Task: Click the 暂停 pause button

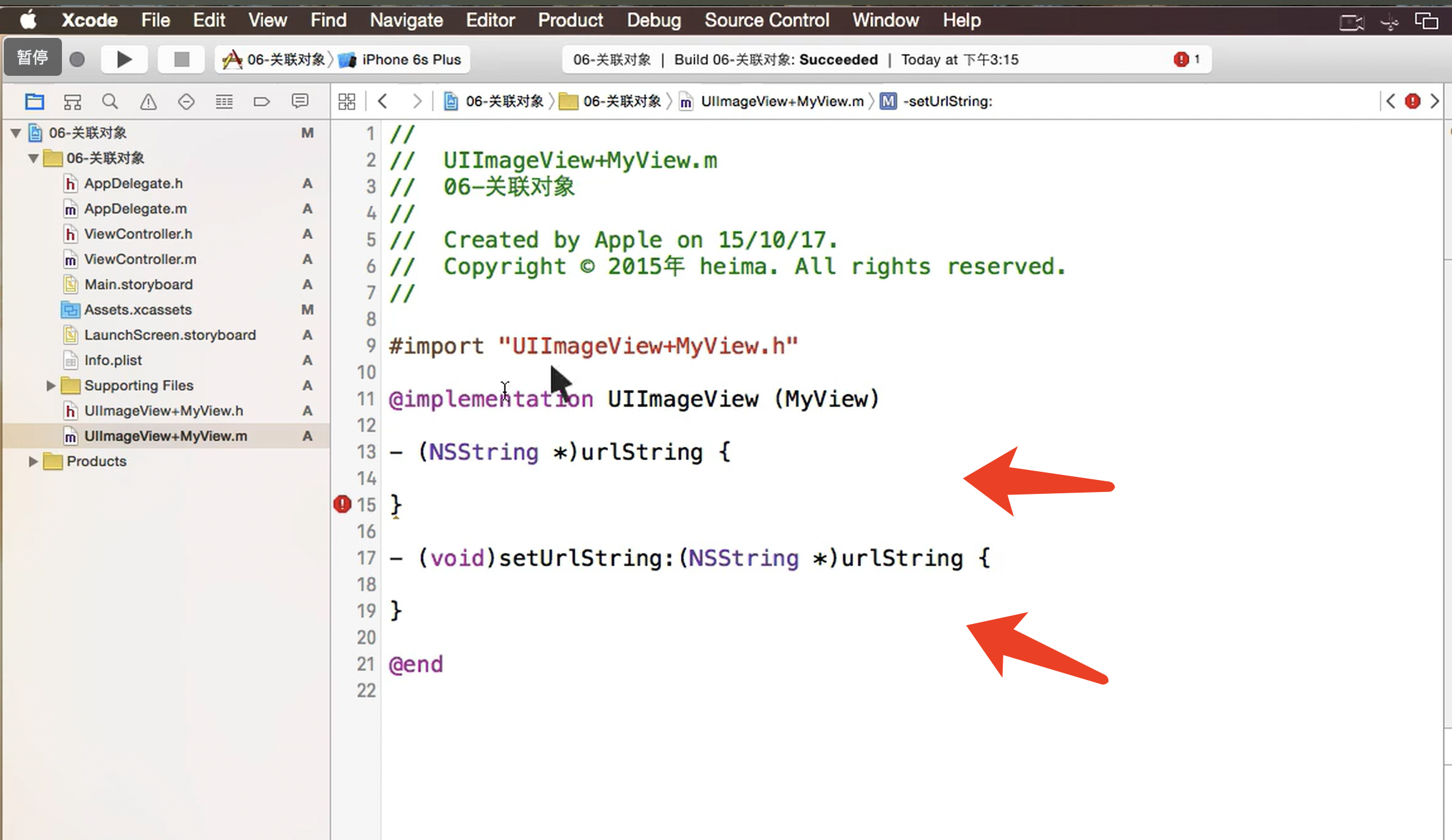Action: [x=33, y=57]
